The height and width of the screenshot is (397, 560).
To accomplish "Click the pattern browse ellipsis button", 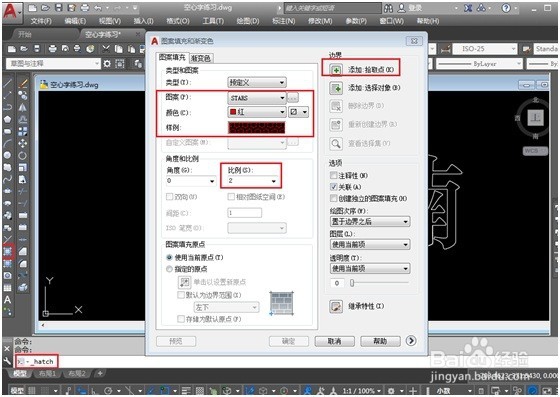I will click(293, 97).
